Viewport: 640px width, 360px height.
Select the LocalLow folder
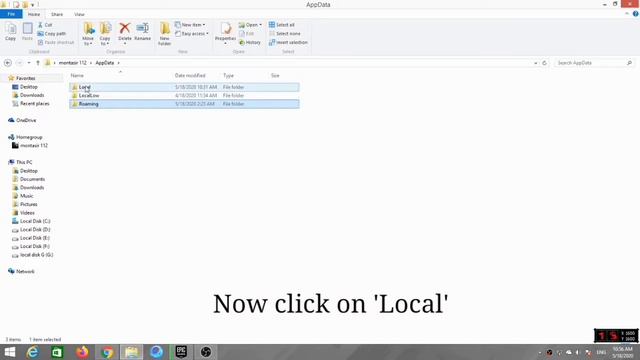click(184, 96)
